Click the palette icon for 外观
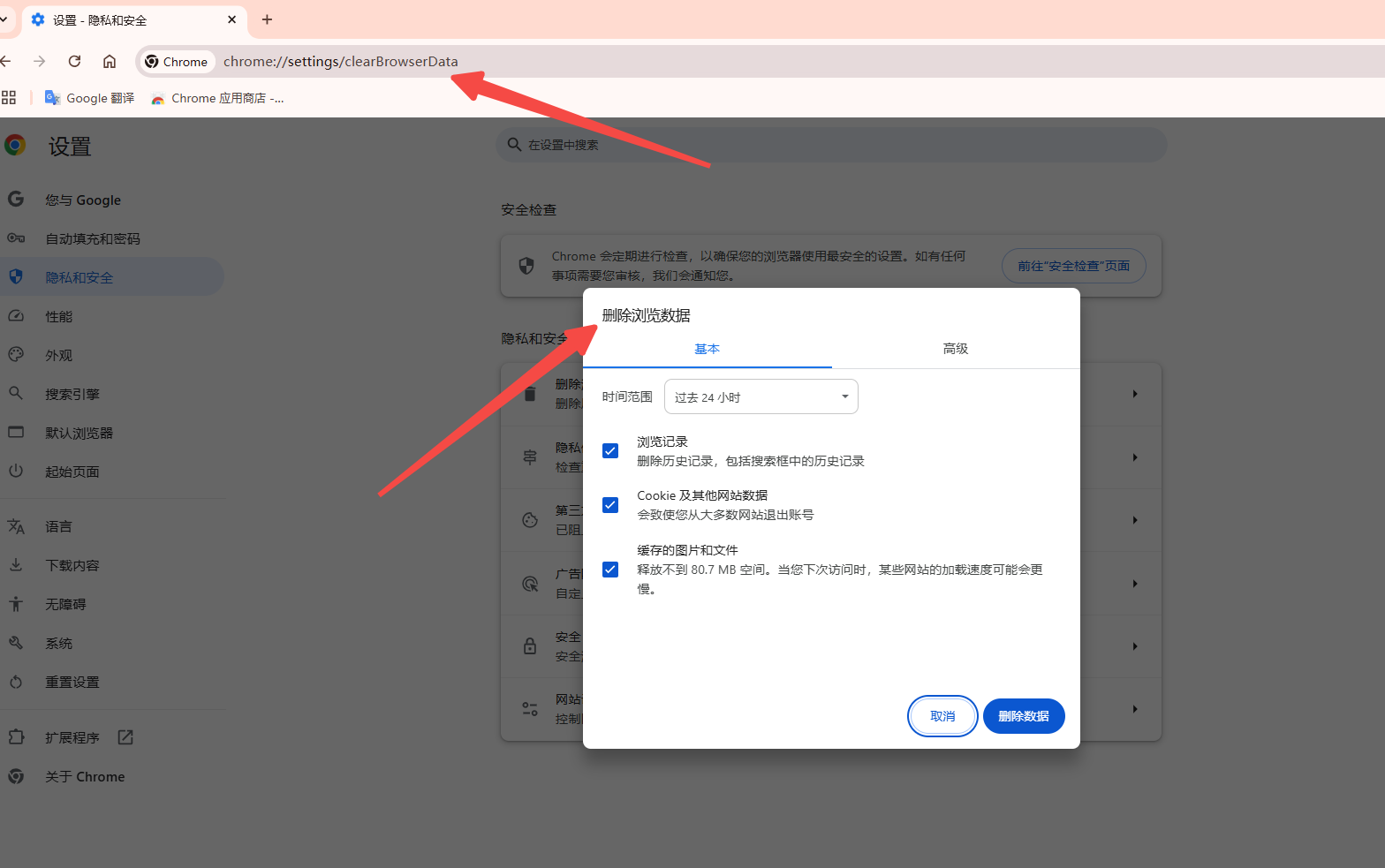This screenshot has width=1385, height=868. tap(16, 354)
